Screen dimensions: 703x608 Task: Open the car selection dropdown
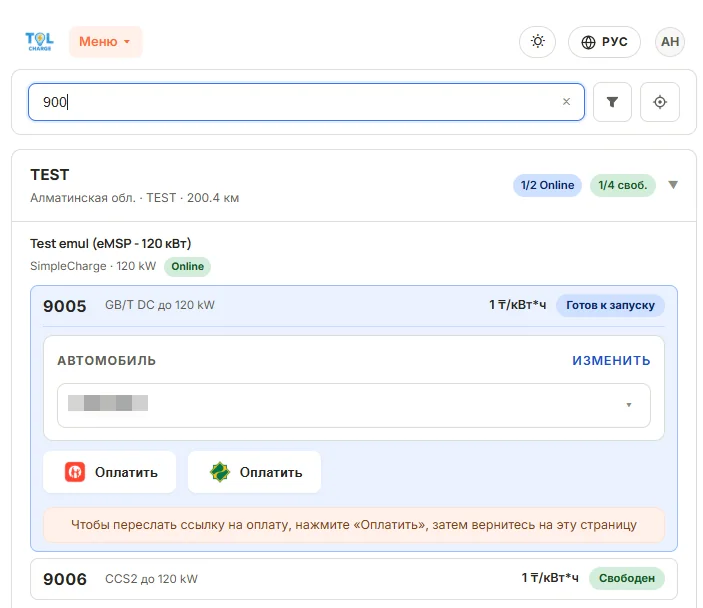pyautogui.click(x=354, y=405)
